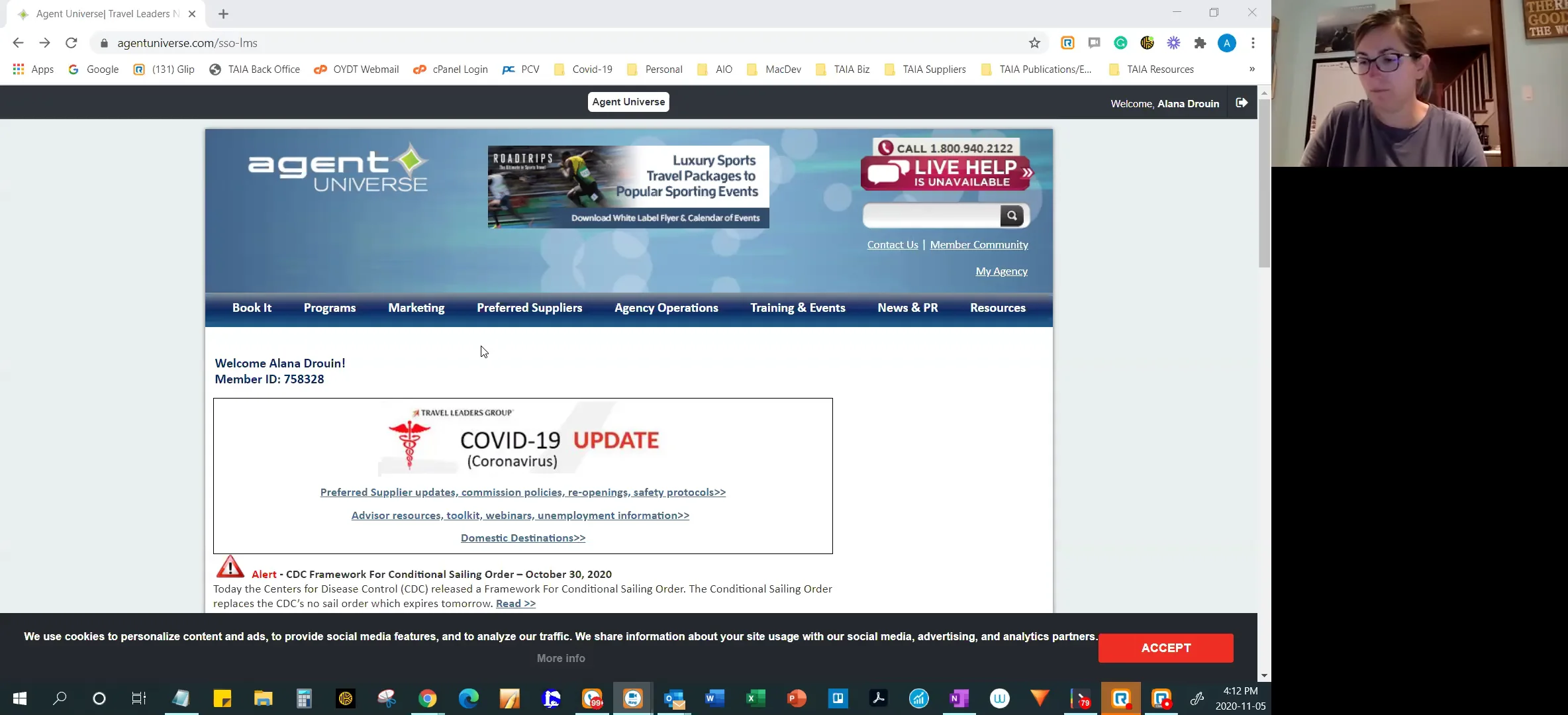This screenshot has width=1568, height=715.
Task: Open the Domestic Destinations link
Action: 522,538
